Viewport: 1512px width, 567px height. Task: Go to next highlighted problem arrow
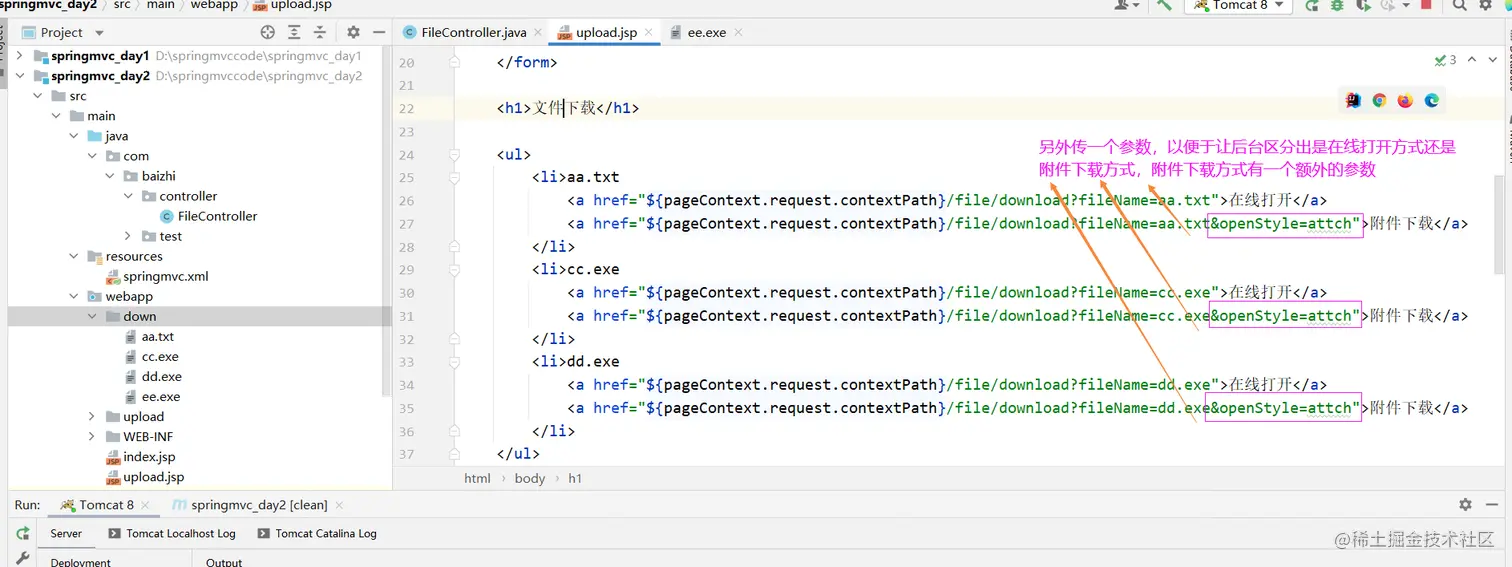click(x=1494, y=60)
